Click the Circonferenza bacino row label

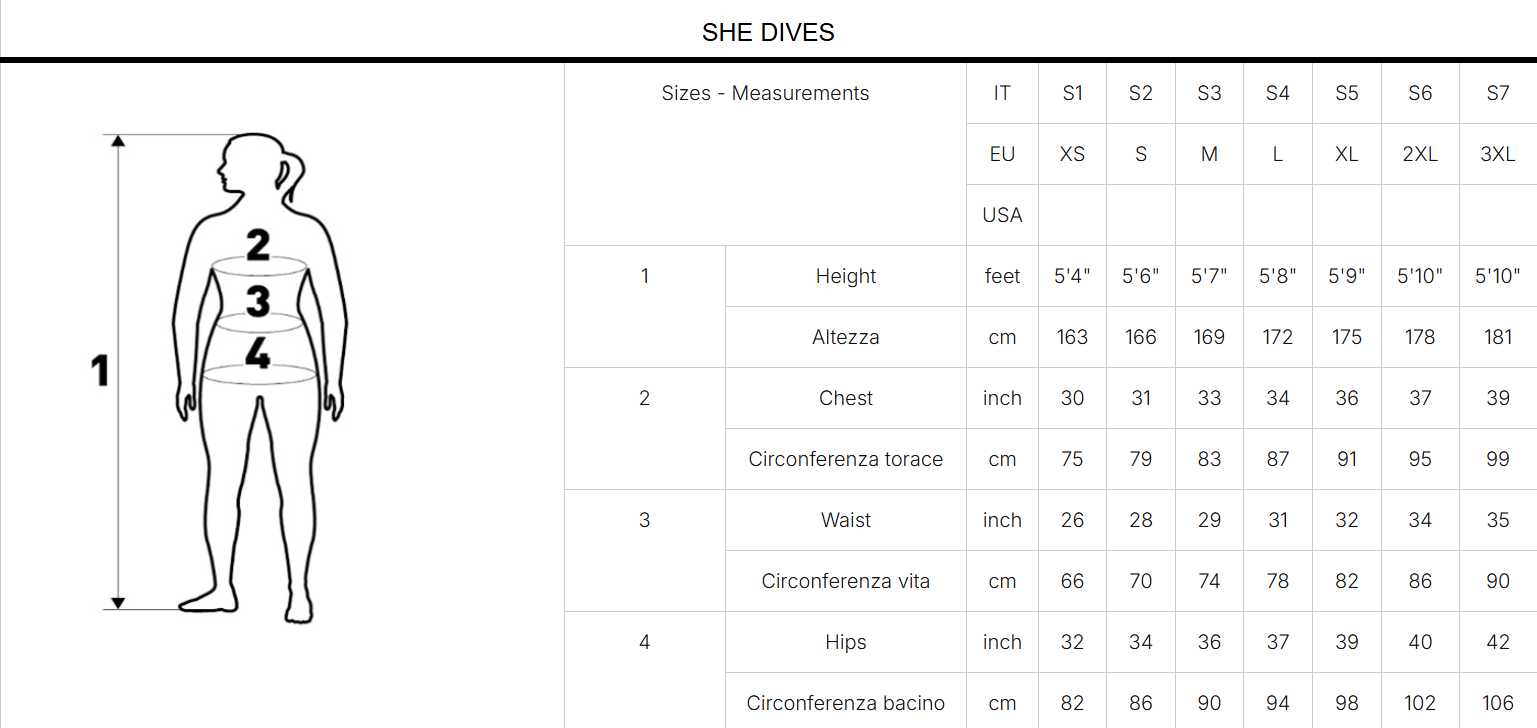coord(846,703)
